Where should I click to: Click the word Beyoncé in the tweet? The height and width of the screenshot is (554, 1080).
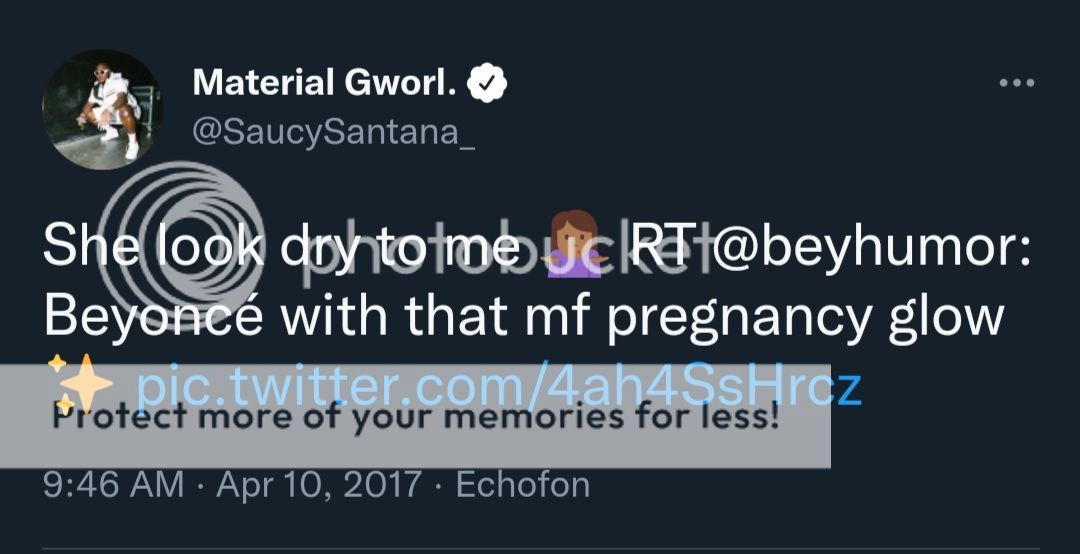point(154,317)
